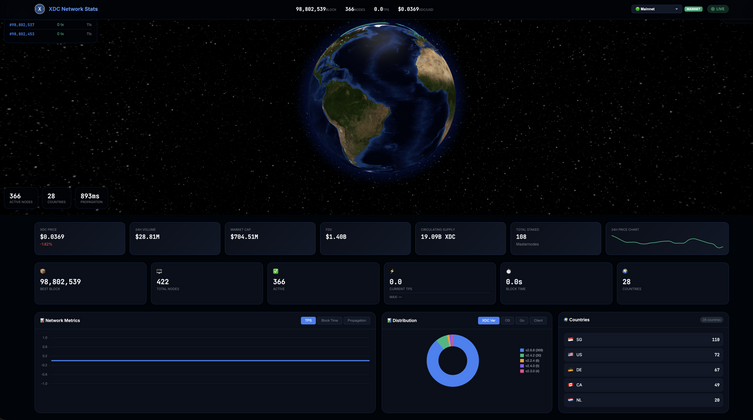The height and width of the screenshot is (420, 753).
Task: Click the Best Block box icon
Action: click(43, 271)
